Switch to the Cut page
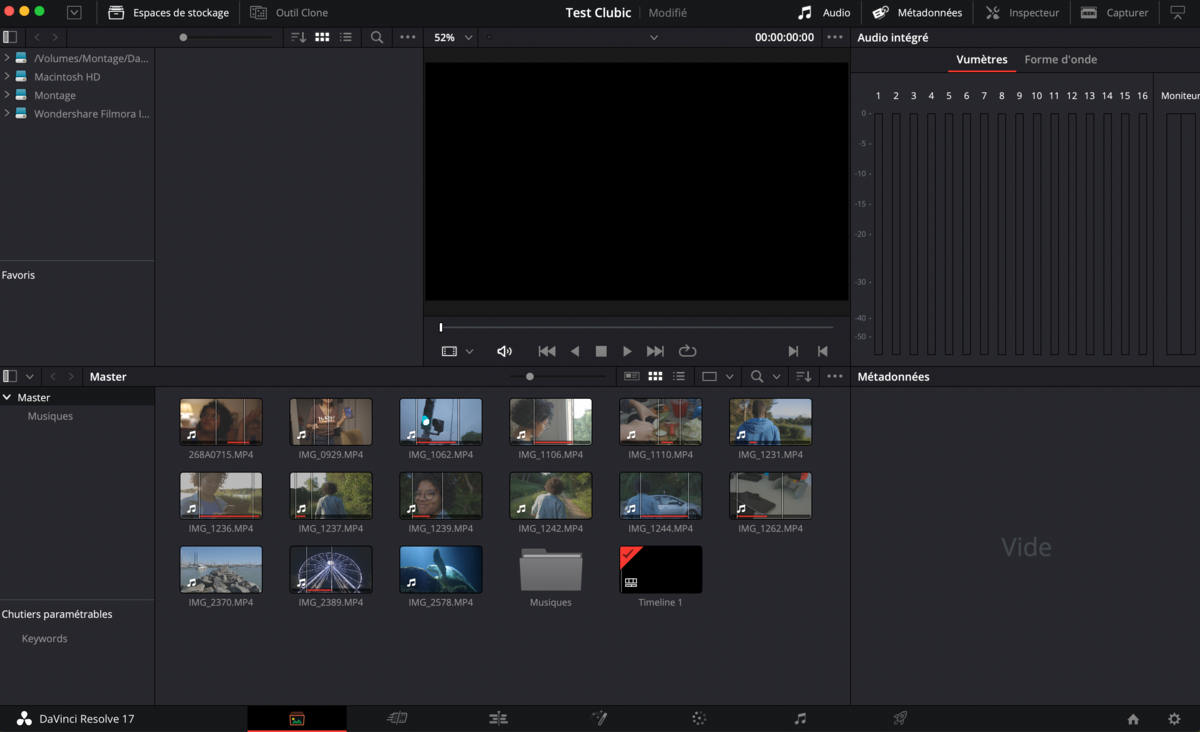 click(x=397, y=718)
